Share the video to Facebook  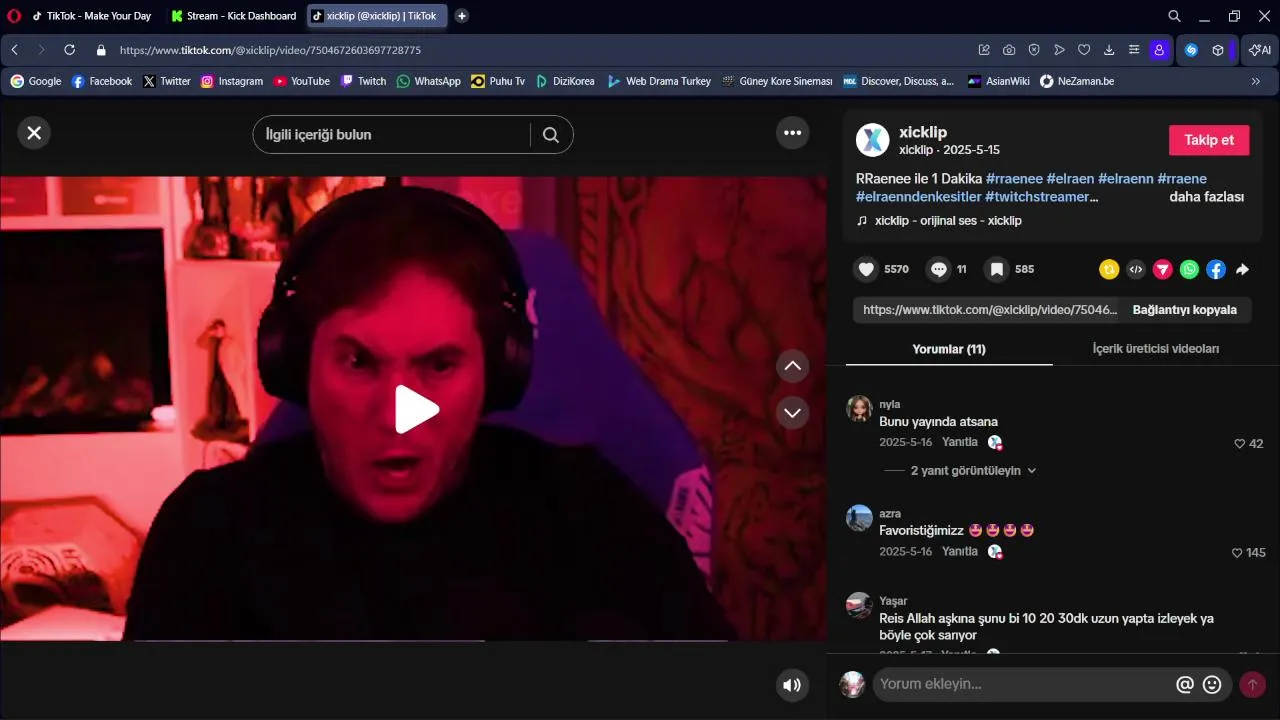pyautogui.click(x=1216, y=269)
